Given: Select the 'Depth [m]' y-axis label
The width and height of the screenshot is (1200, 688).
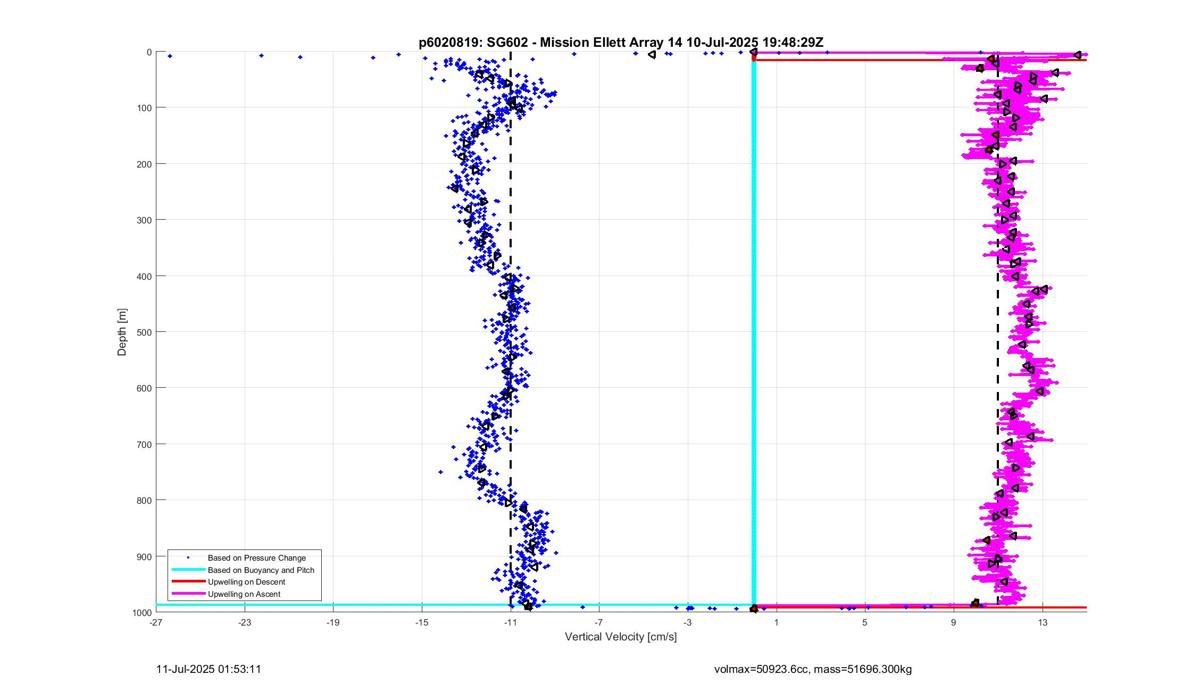Looking at the screenshot, I should 122,332.
